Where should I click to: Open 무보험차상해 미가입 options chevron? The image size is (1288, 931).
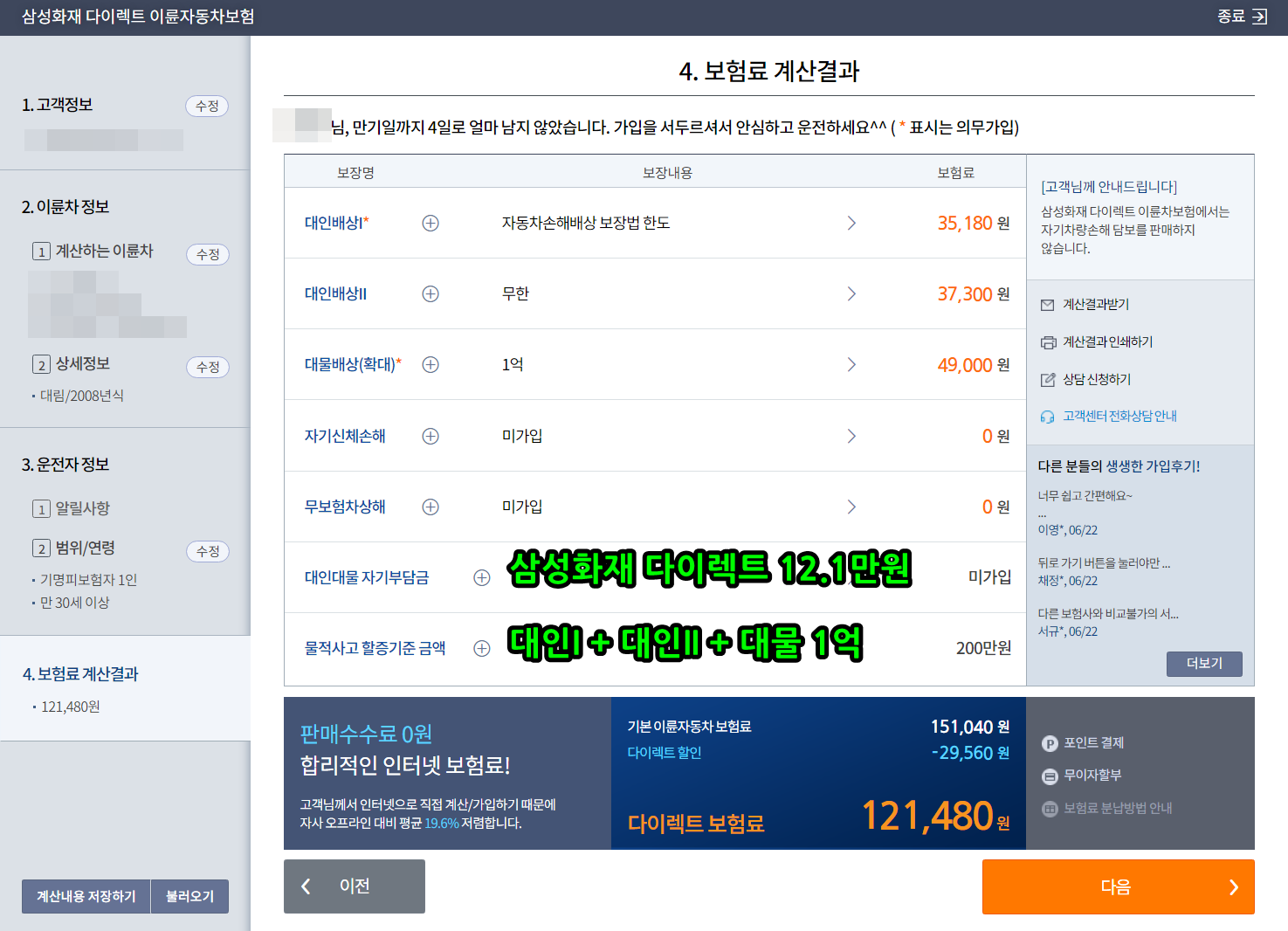[851, 507]
